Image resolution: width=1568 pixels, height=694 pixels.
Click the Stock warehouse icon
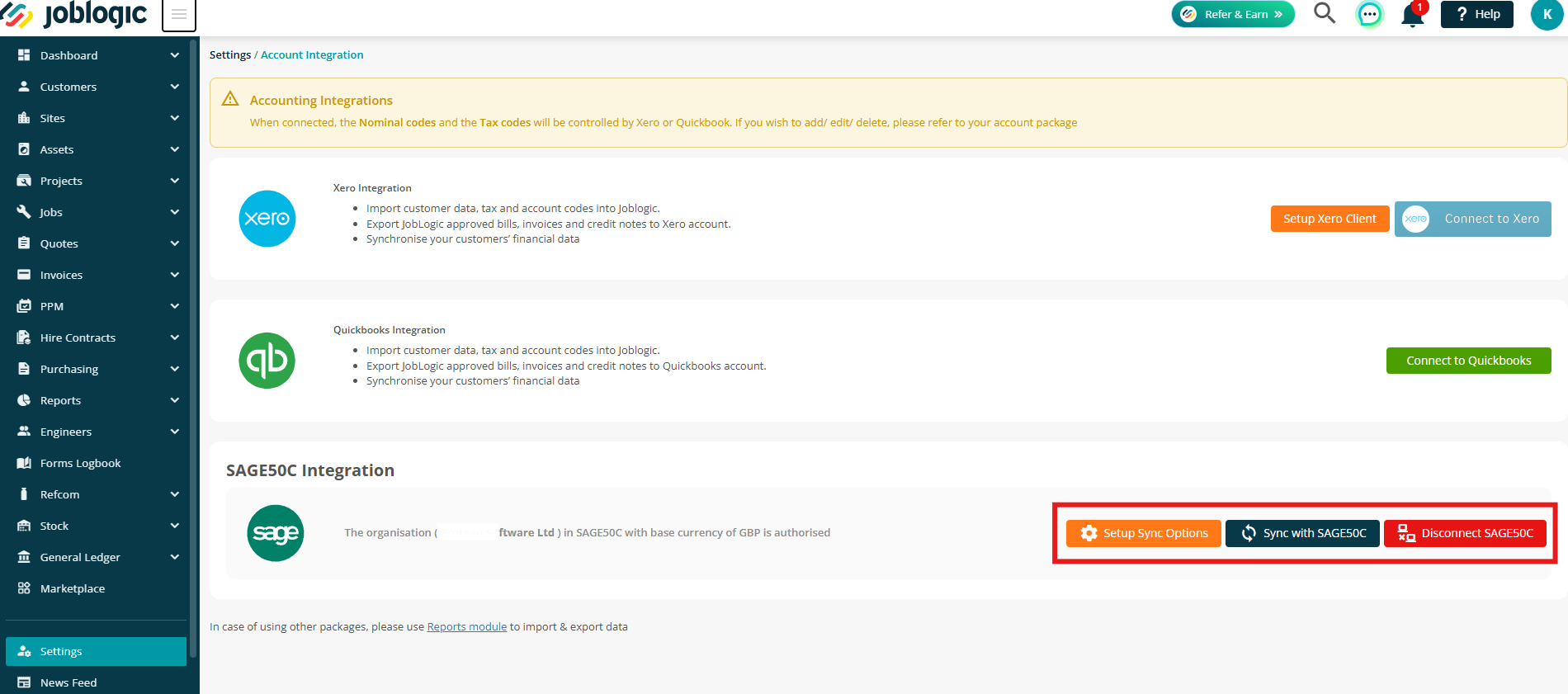pyautogui.click(x=24, y=525)
